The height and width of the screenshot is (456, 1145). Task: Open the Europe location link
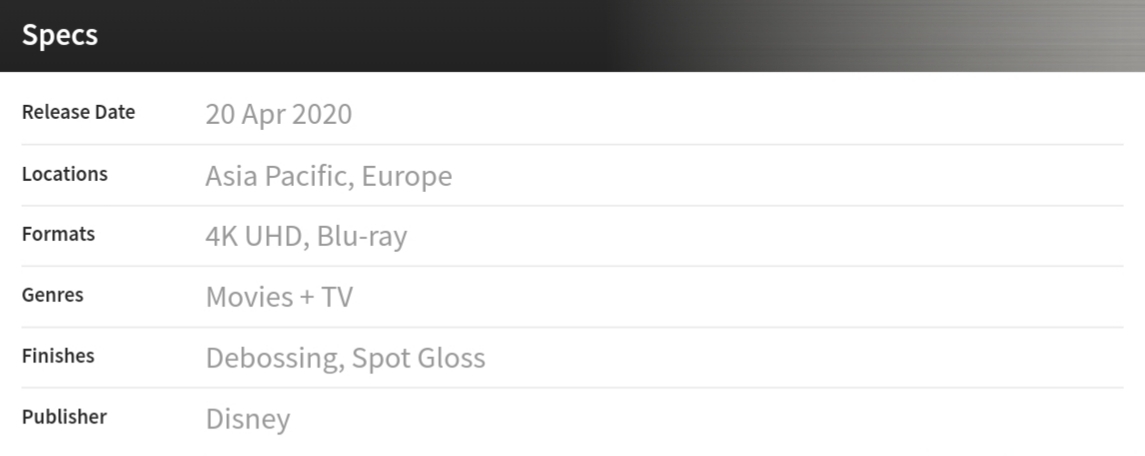click(x=407, y=176)
